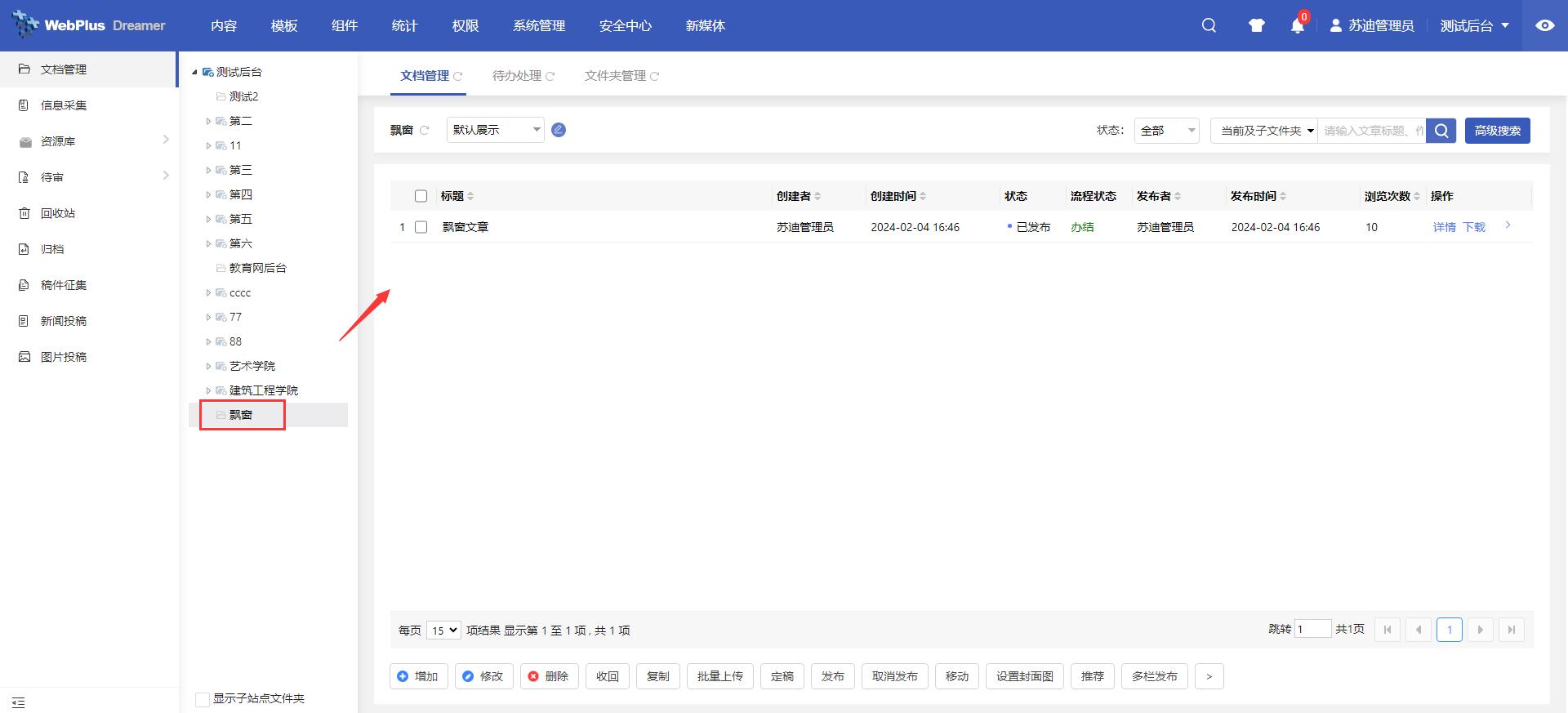Screen dimensions: 1568x713
Task: Click the 批量上传 button
Action: (720, 676)
